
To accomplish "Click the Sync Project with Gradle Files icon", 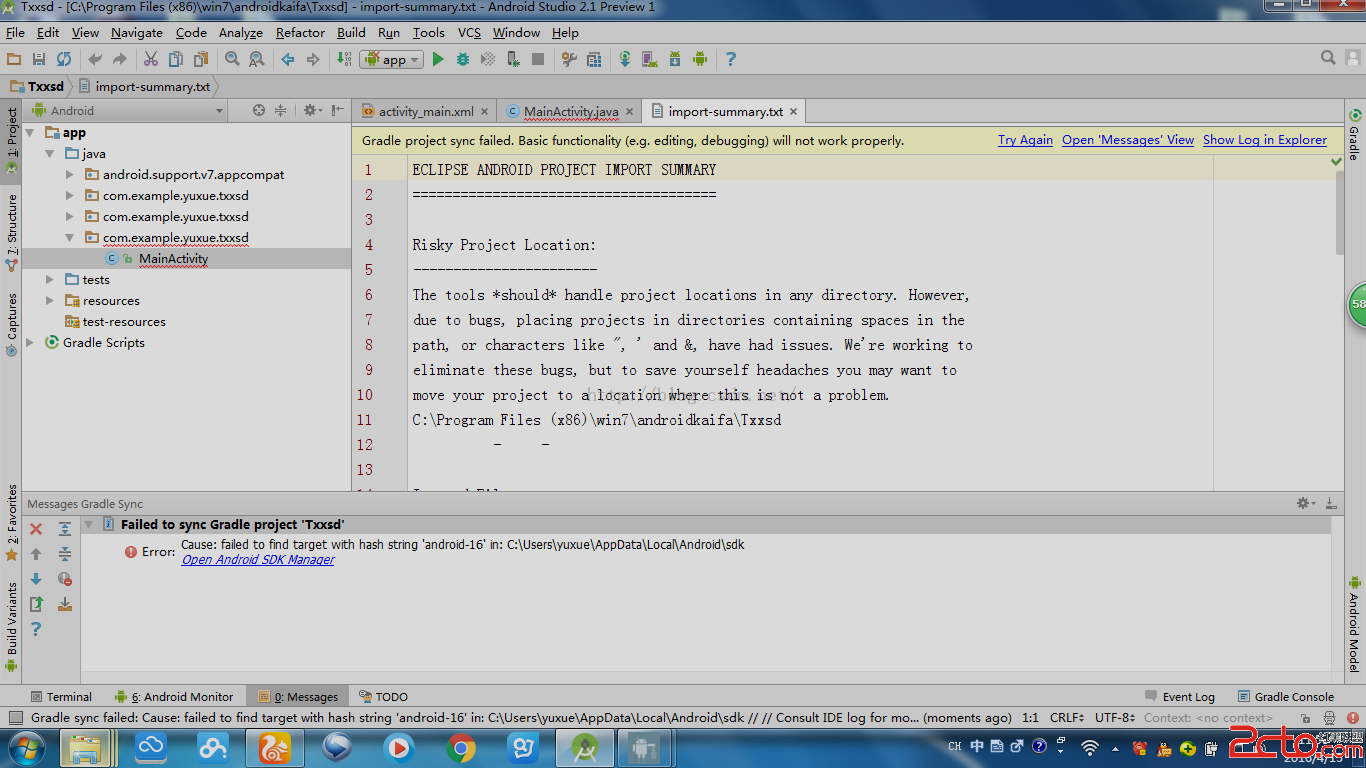I will (x=625, y=59).
